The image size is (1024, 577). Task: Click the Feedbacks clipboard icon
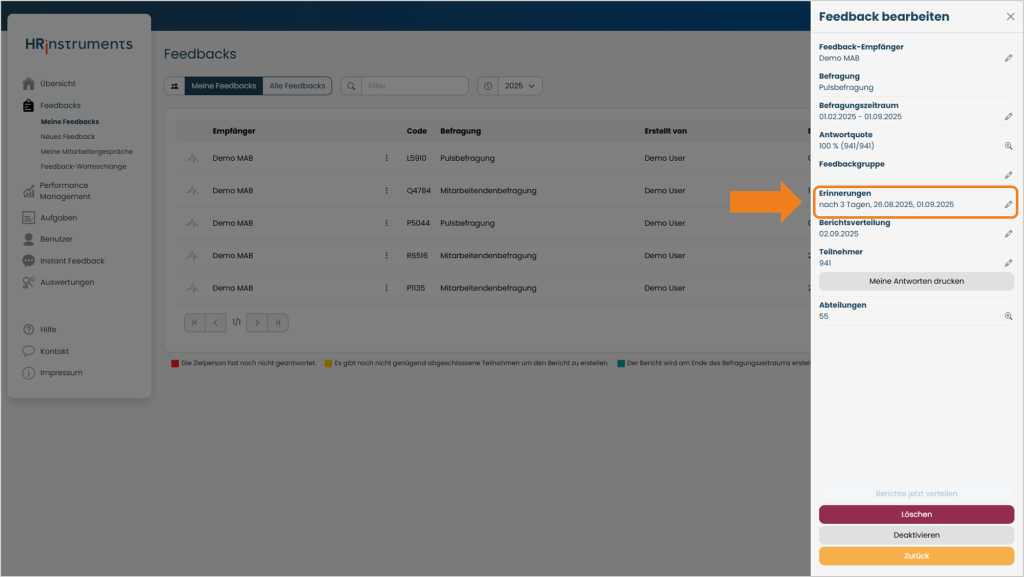pos(28,105)
